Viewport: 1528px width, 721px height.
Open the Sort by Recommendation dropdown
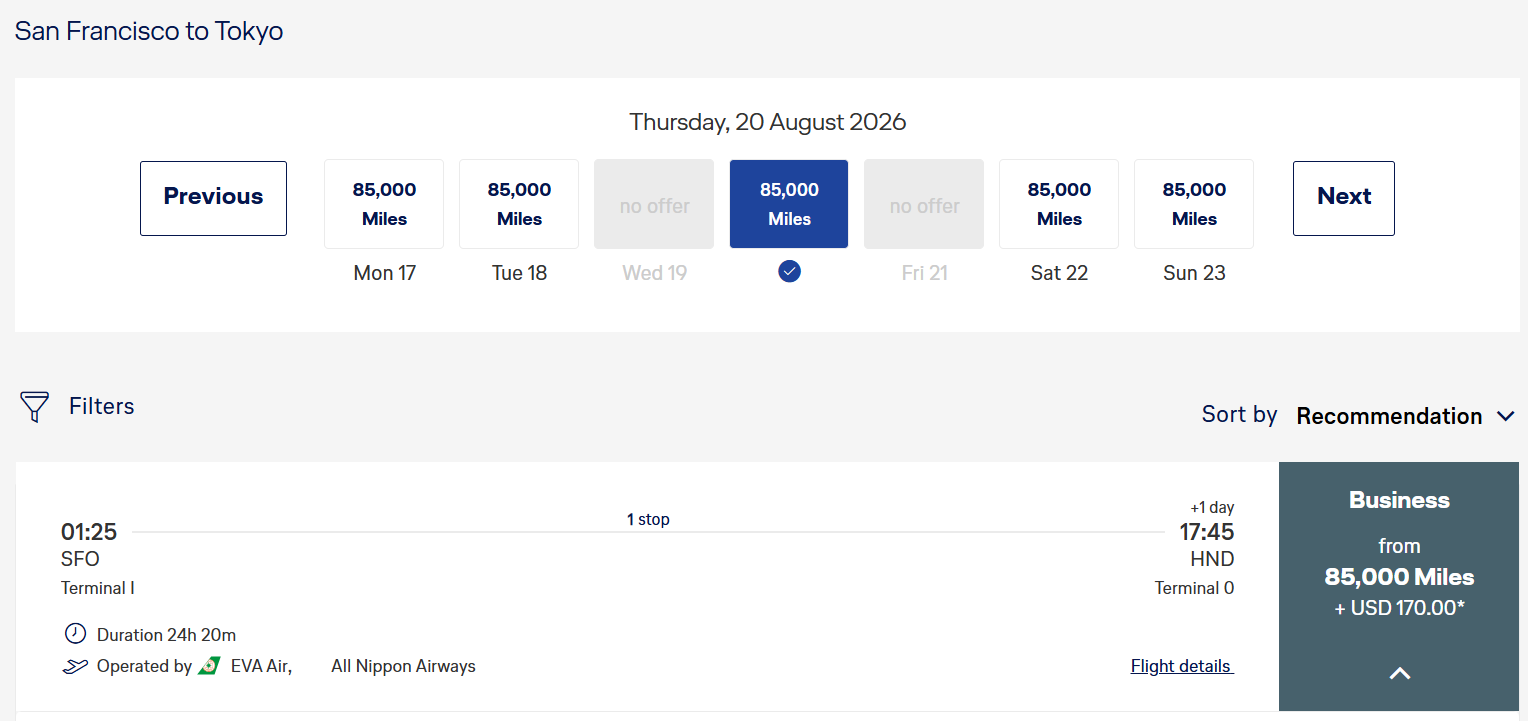(1389, 416)
